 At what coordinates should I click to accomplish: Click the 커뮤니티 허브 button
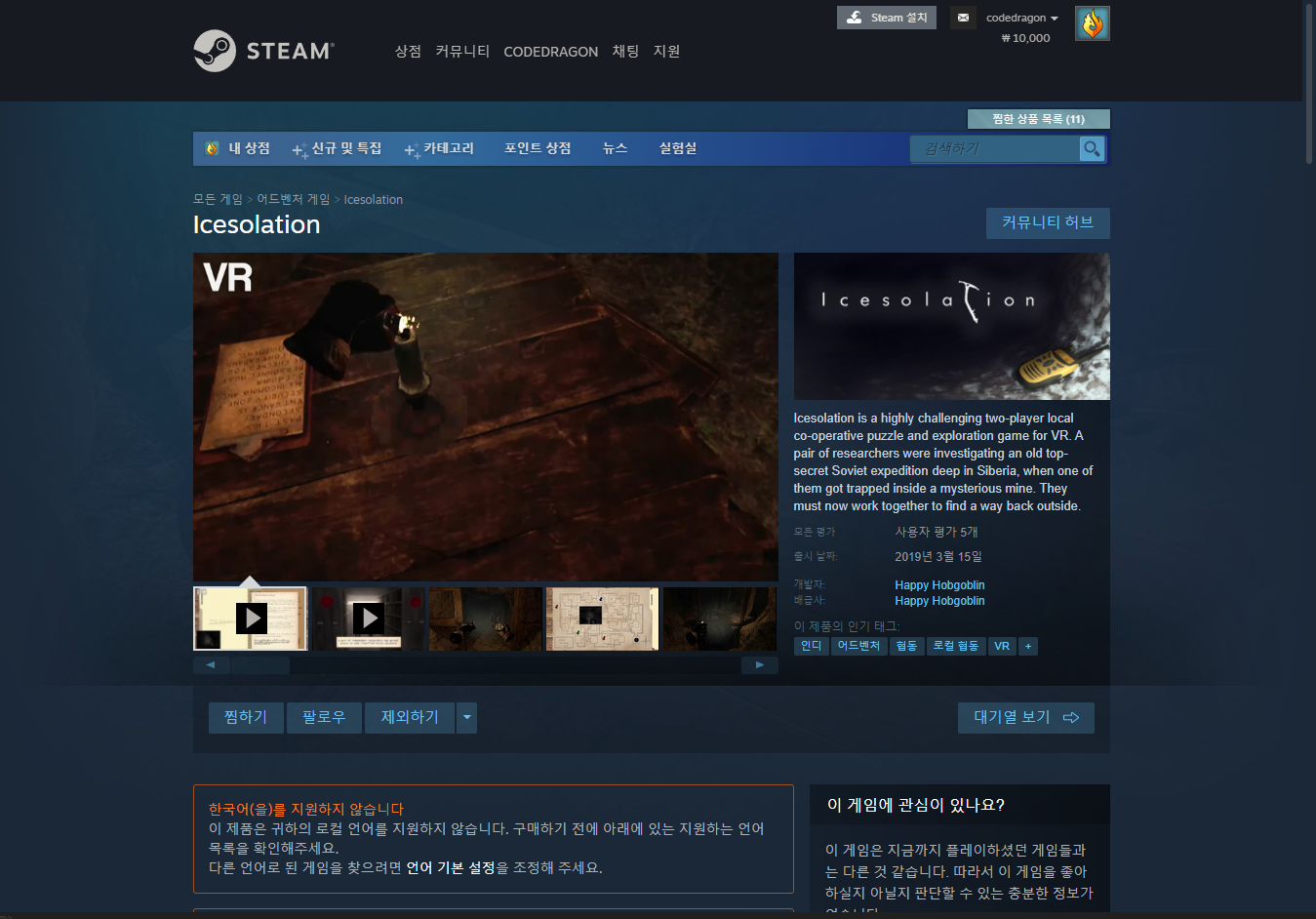click(1048, 222)
